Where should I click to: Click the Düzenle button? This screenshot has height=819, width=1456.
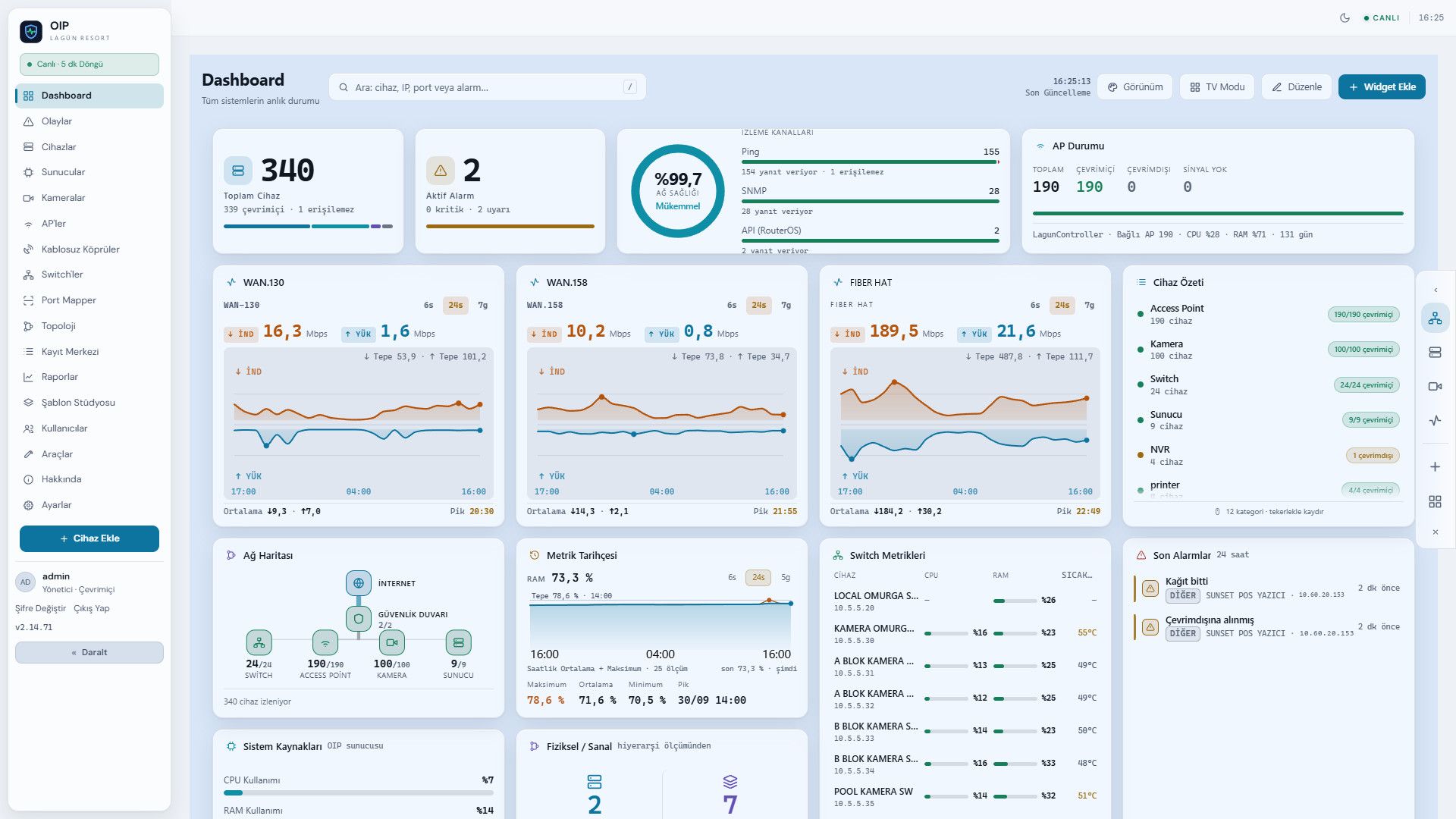(1297, 87)
